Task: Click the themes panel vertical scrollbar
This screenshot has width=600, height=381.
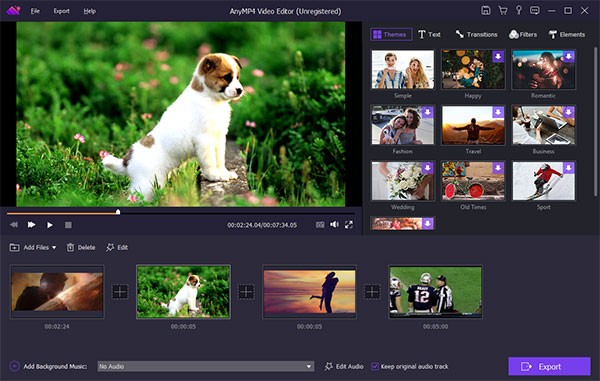Action: click(595, 122)
